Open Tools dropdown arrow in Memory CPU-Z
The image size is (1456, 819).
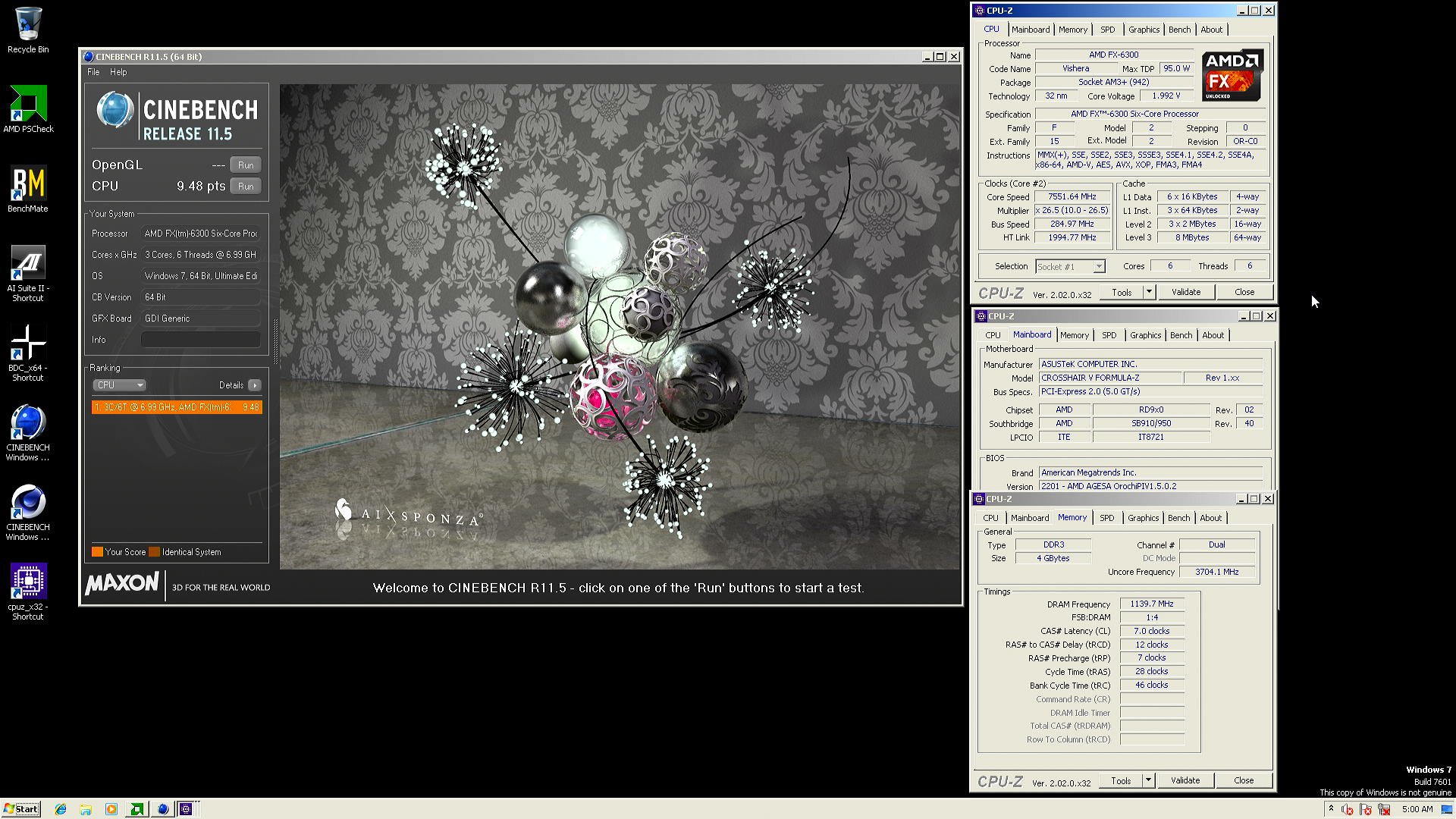click(1148, 780)
